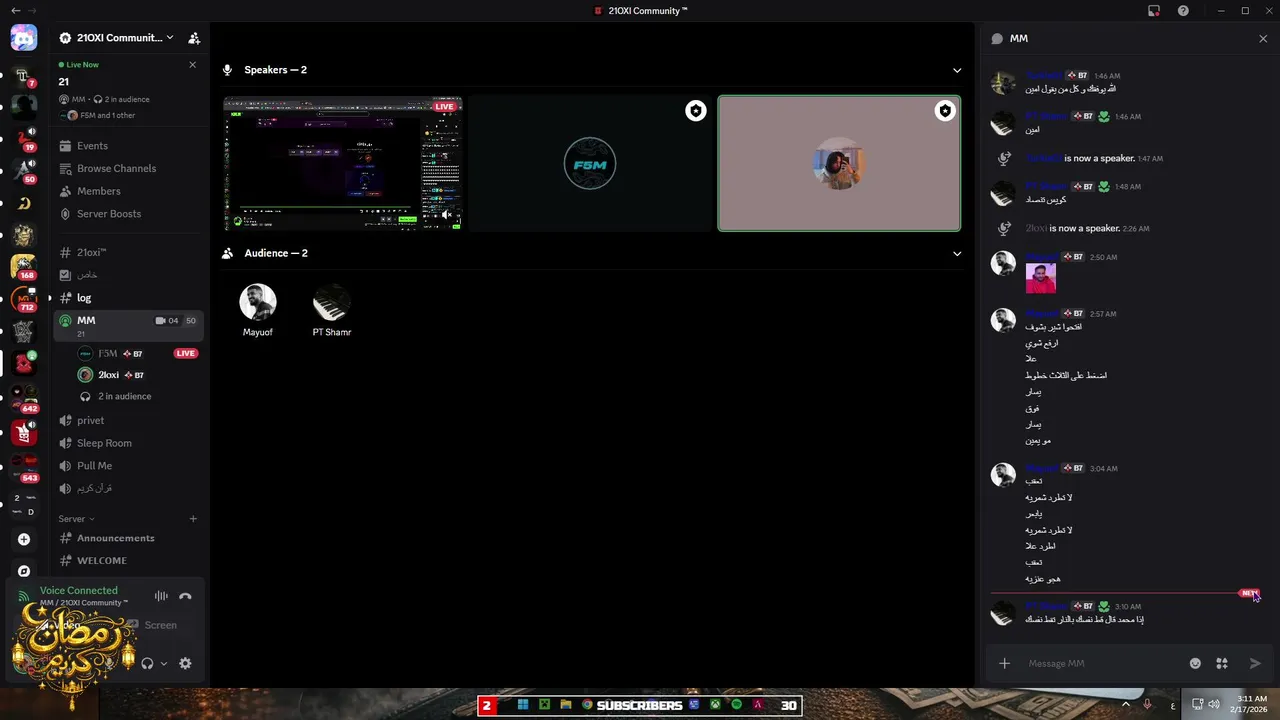Open the Discover servers compass icon
The height and width of the screenshot is (720, 1280).
tap(24, 571)
